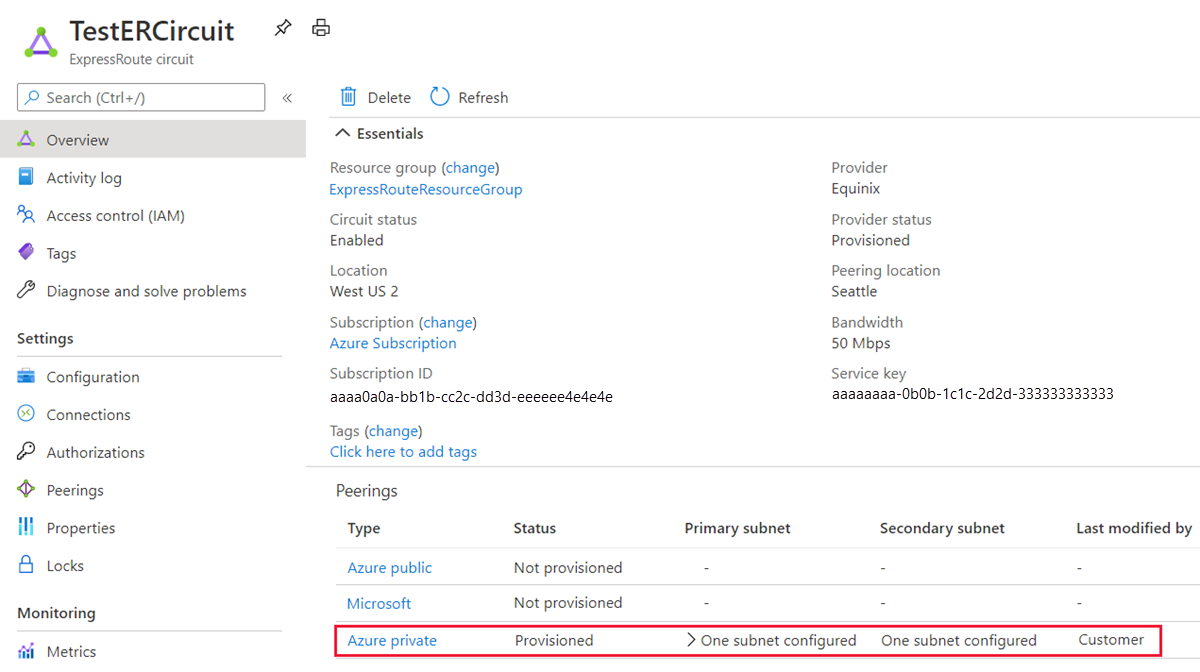Open the ExpressRouteResourceGroup link
The image size is (1200, 672).
[426, 189]
